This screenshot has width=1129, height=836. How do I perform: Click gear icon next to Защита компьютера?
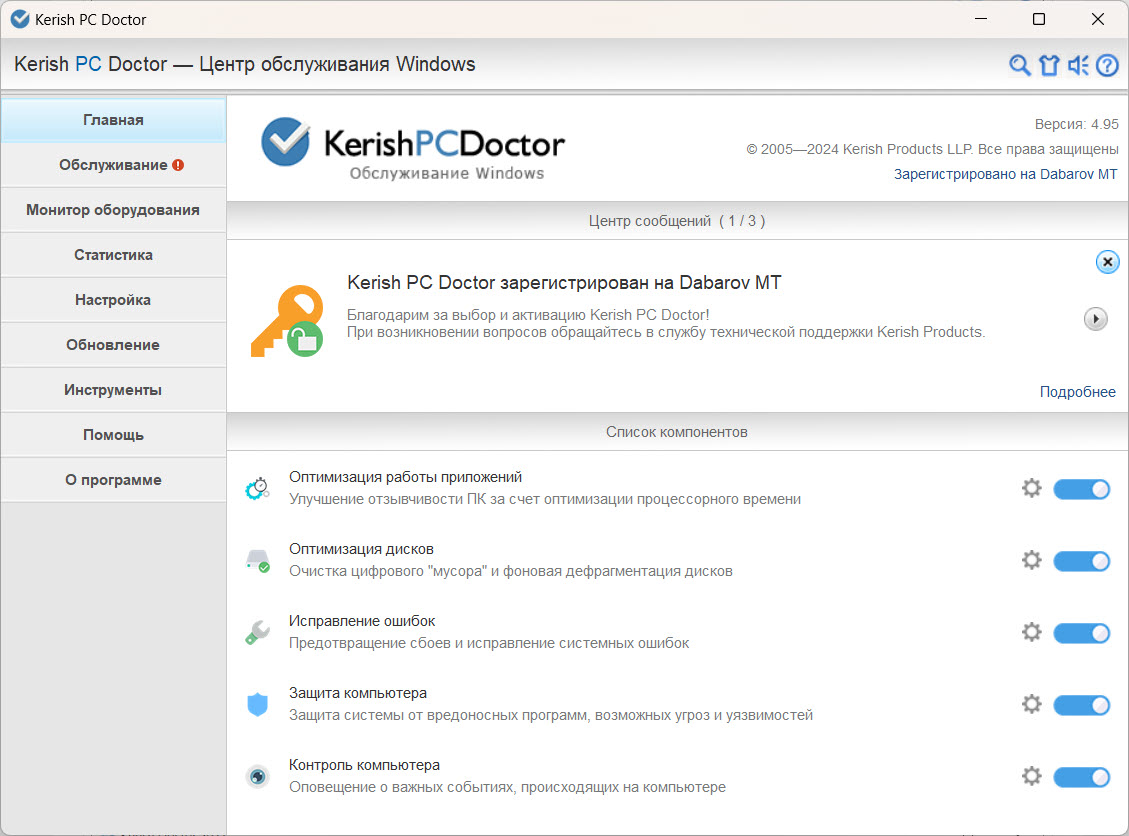(1031, 704)
